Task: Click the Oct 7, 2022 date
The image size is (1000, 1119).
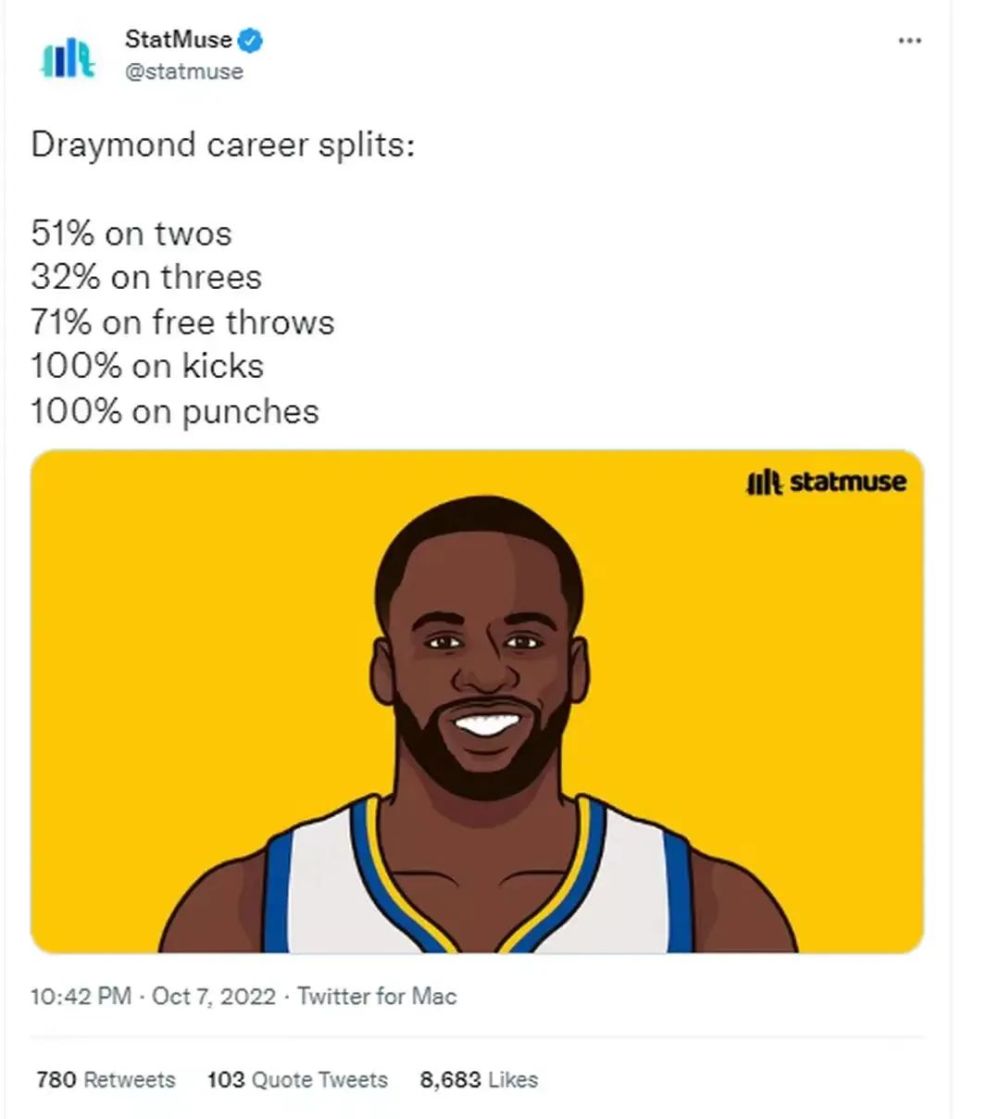Action: 213,996
